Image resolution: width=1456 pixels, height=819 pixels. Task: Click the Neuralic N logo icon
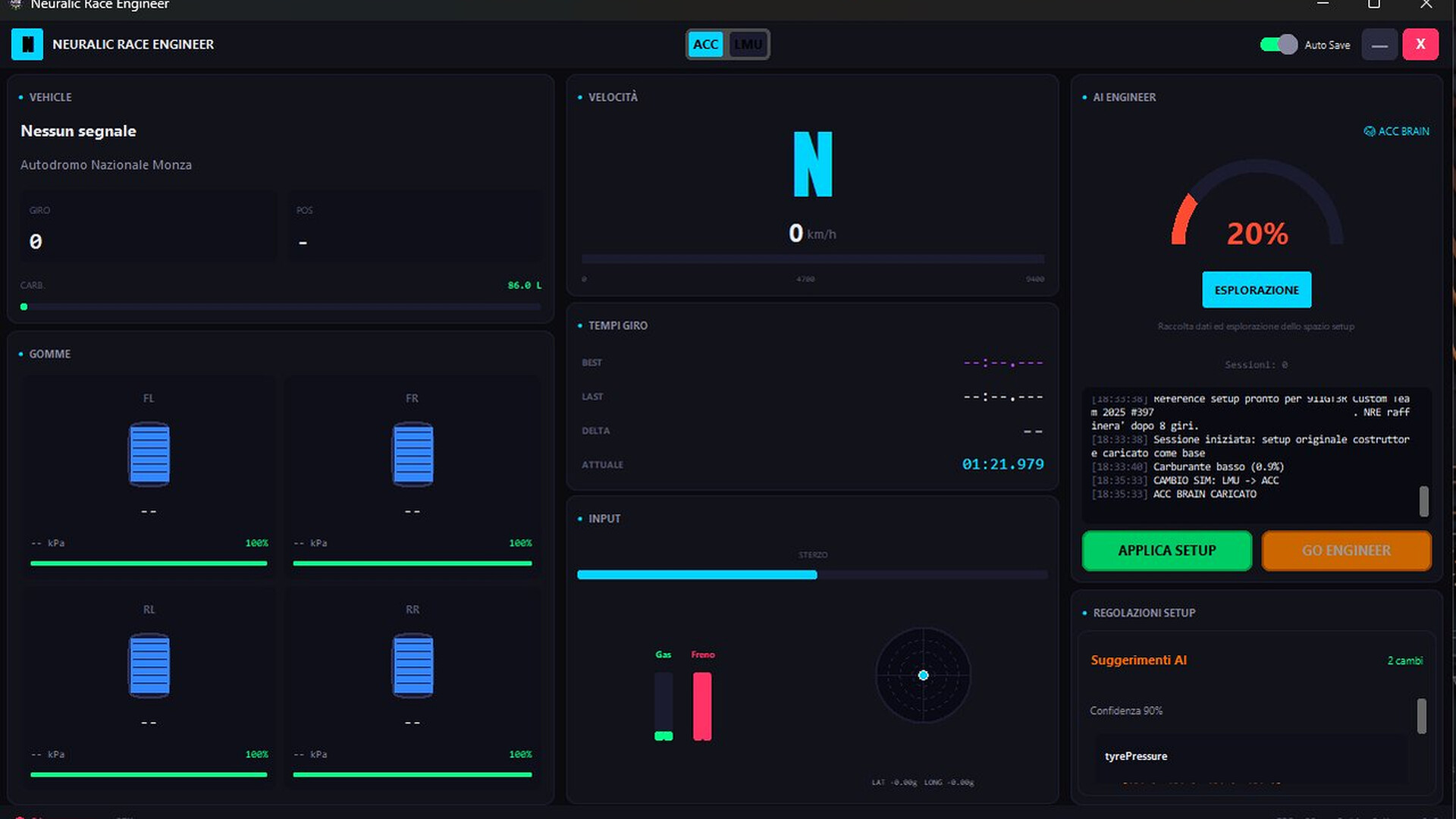[x=27, y=45]
